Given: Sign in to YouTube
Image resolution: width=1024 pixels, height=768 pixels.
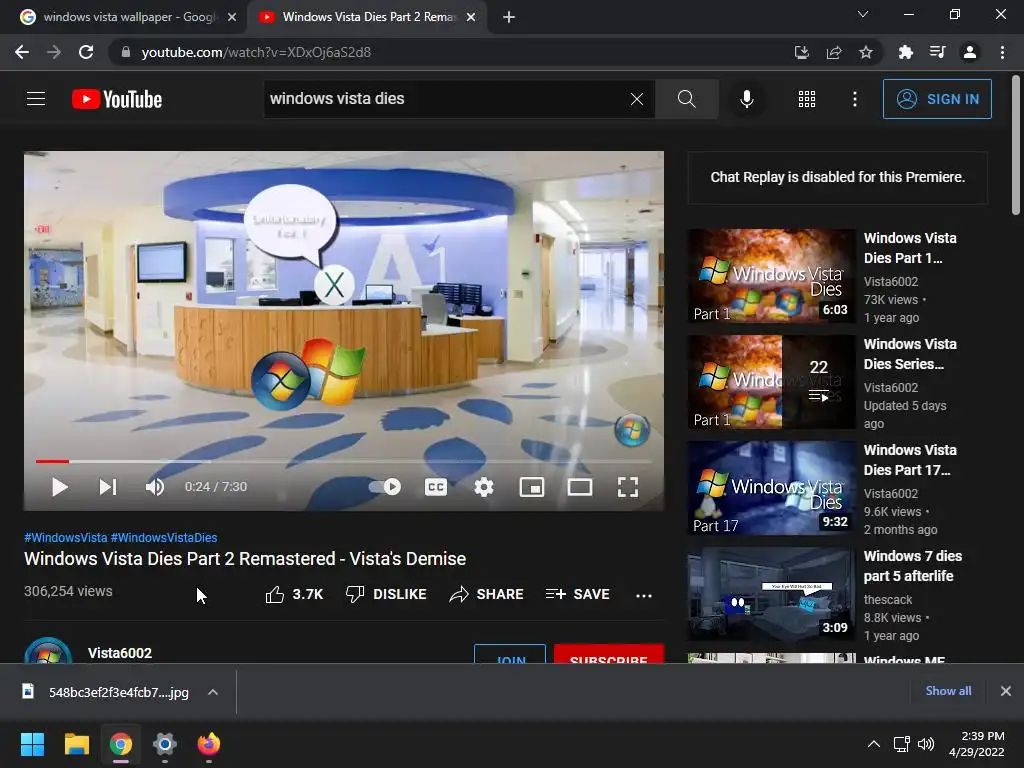Looking at the screenshot, I should pos(937,99).
